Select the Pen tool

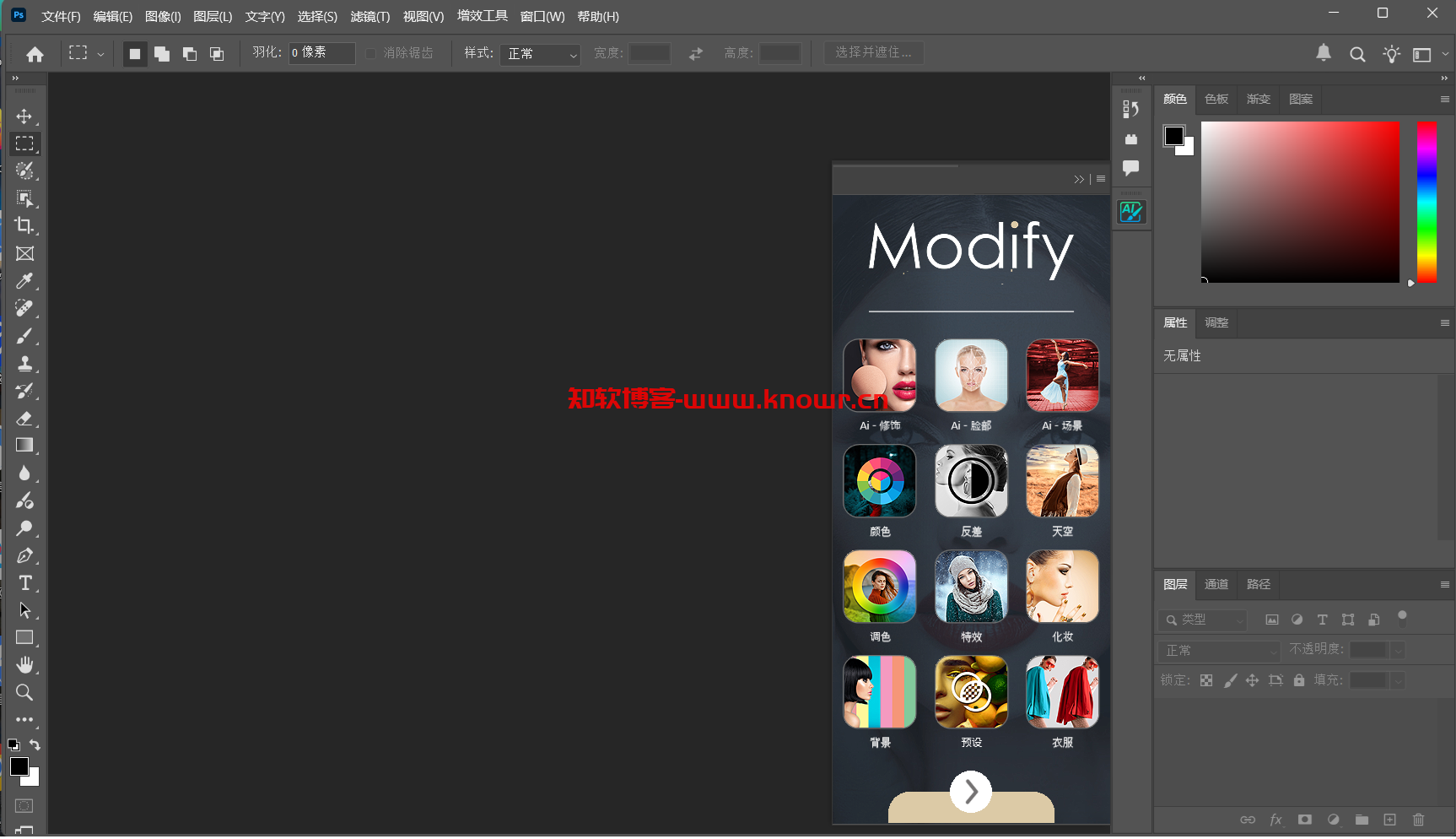click(x=24, y=555)
